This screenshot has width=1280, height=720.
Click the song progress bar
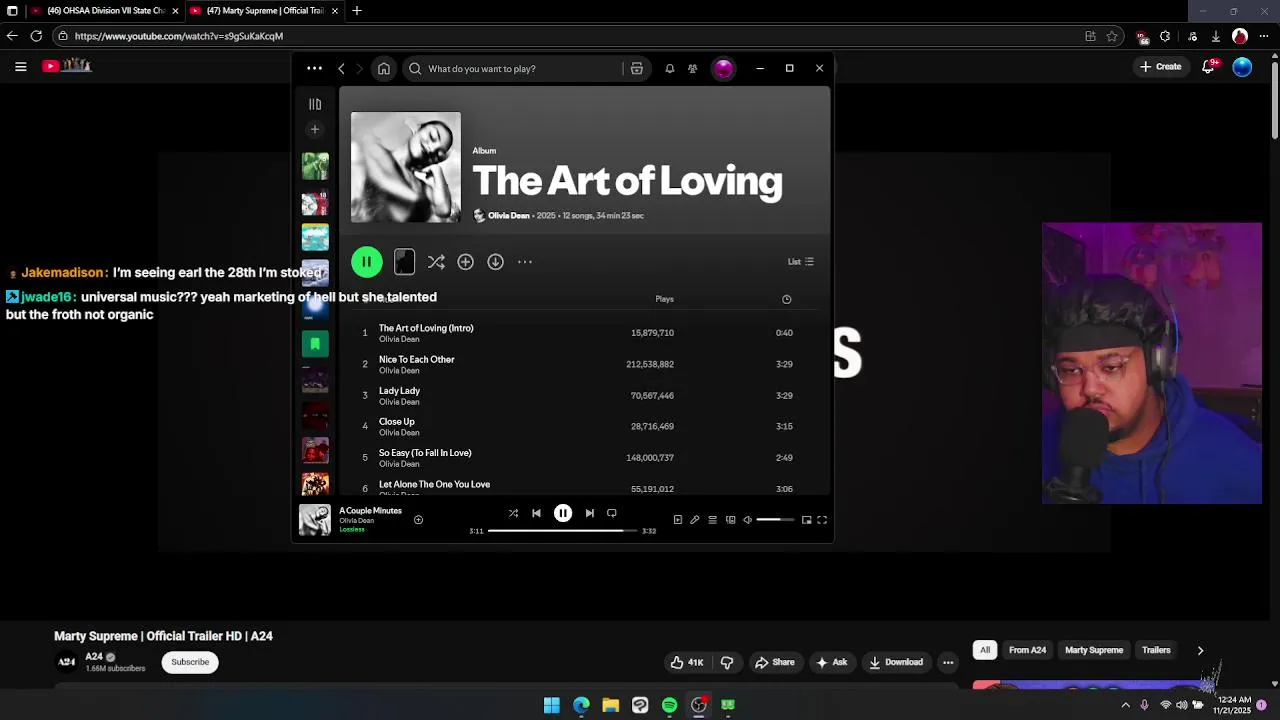pyautogui.click(x=563, y=531)
